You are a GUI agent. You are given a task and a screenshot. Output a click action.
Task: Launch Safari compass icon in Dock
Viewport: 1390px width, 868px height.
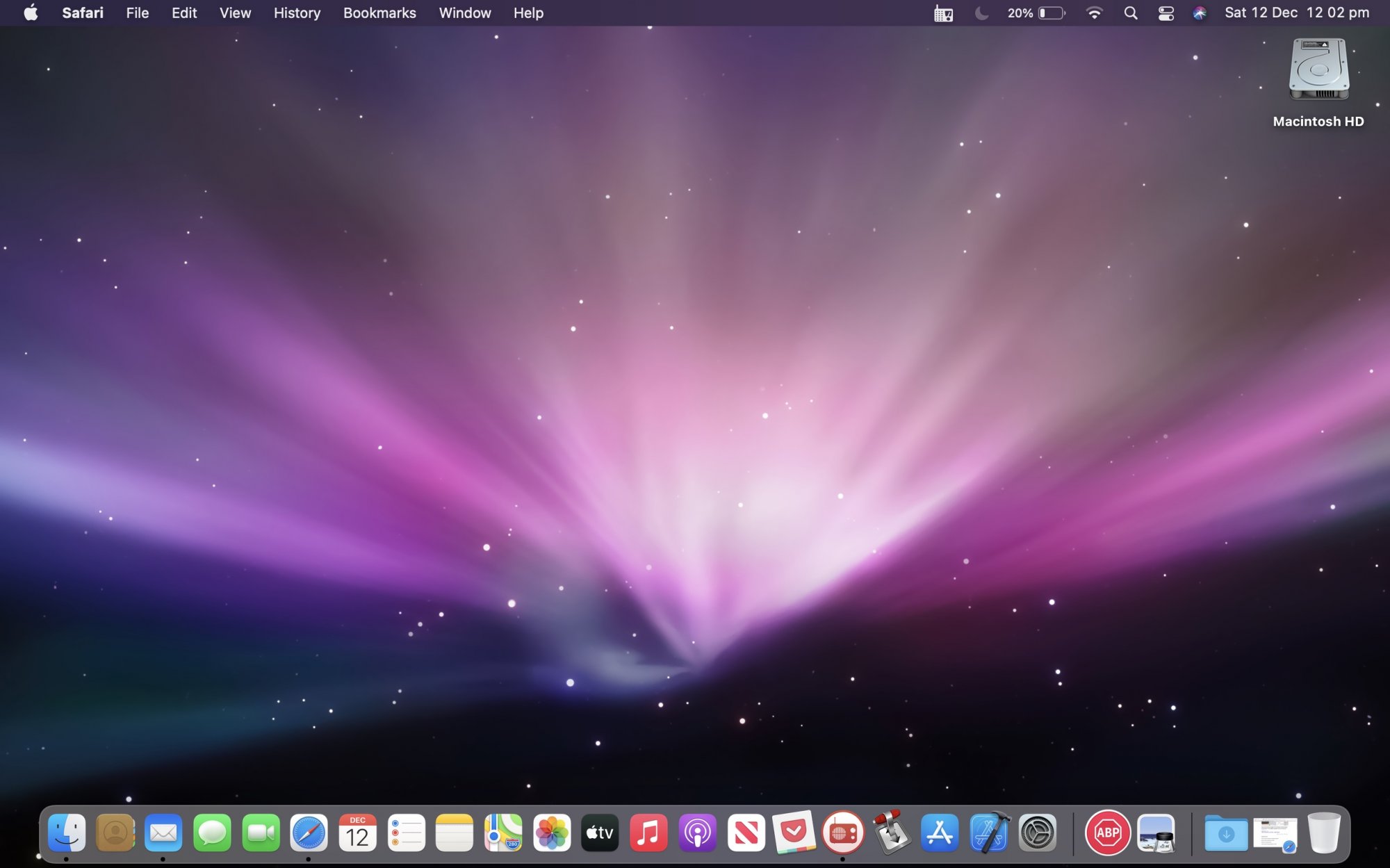[309, 832]
